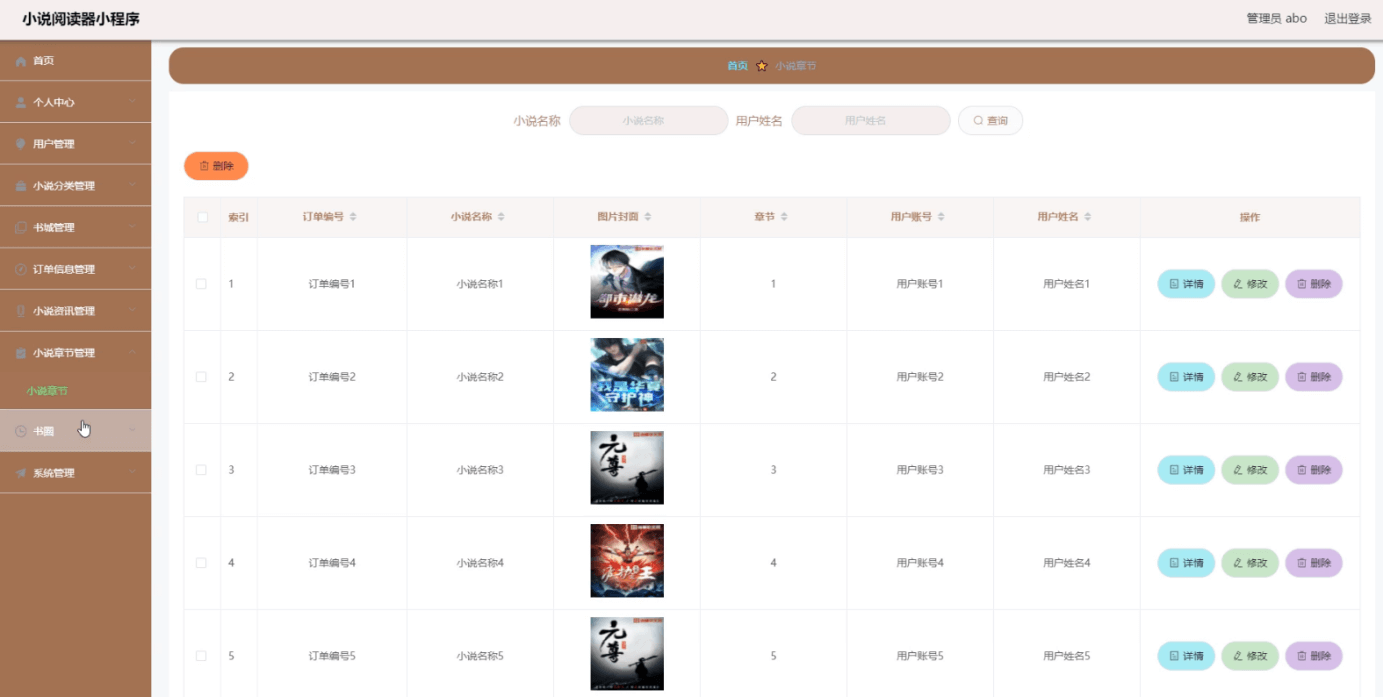Screen dimensions: 1383x697
Task: Click the orange 删除 batch delete button
Action: tap(216, 166)
